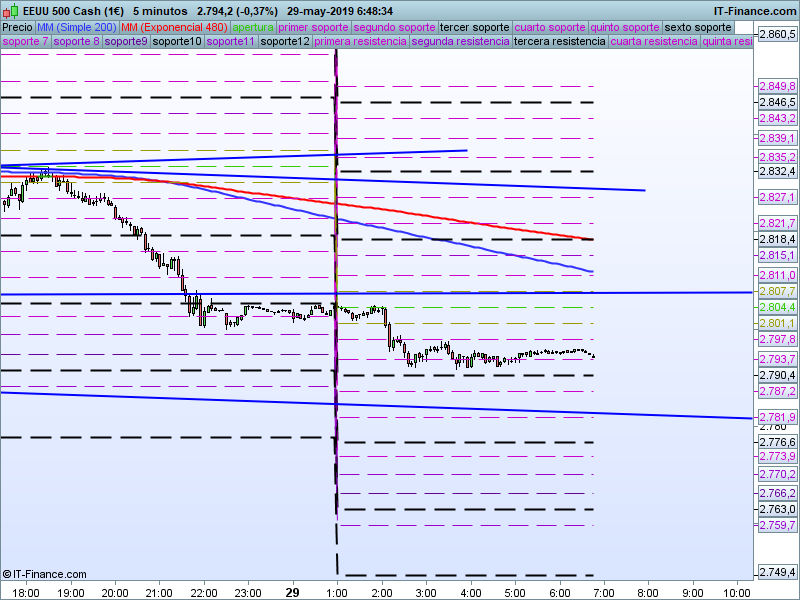Select the quinto soporte label

[625, 28]
